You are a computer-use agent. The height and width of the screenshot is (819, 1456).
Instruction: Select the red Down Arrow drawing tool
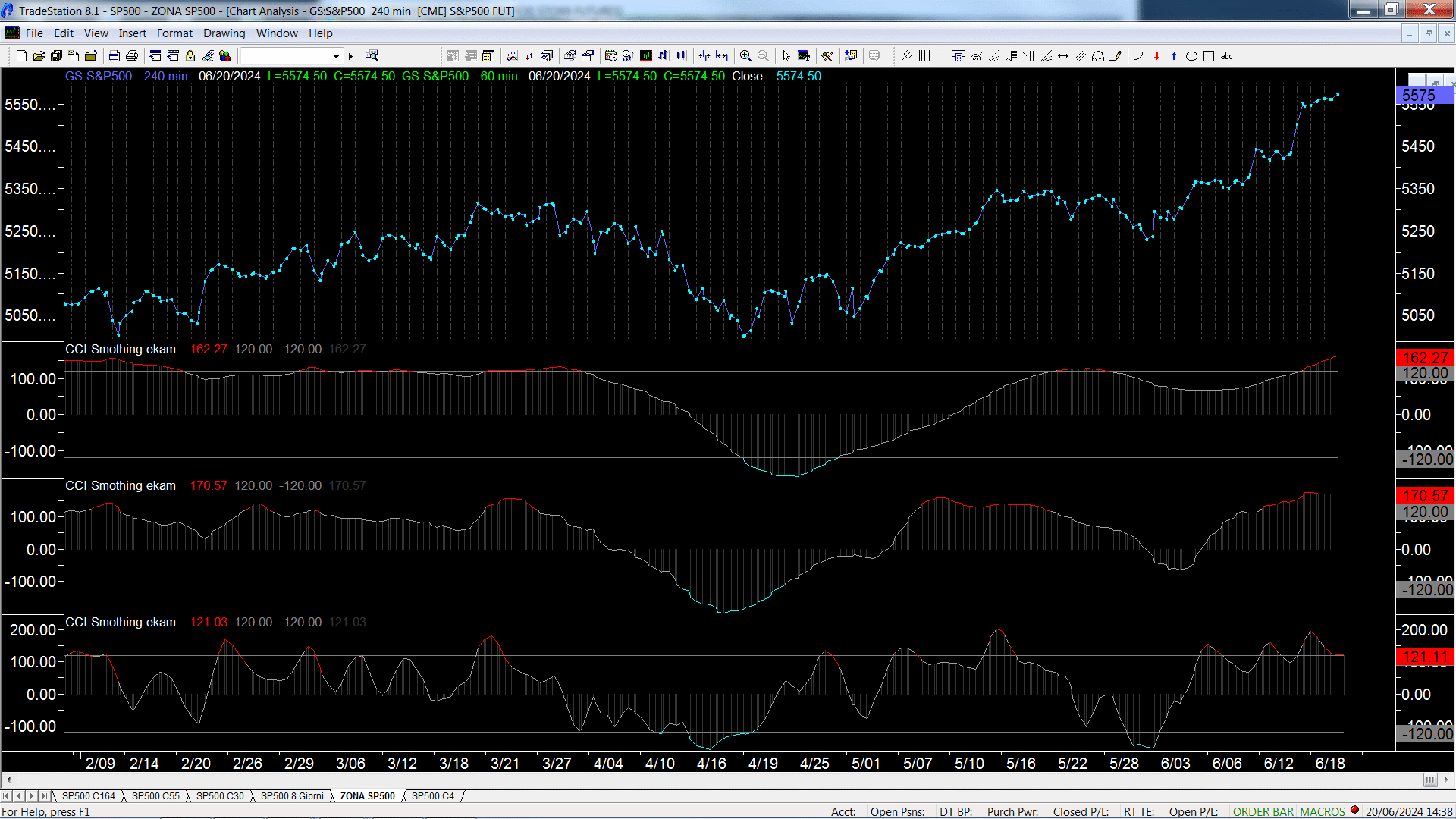[1156, 56]
